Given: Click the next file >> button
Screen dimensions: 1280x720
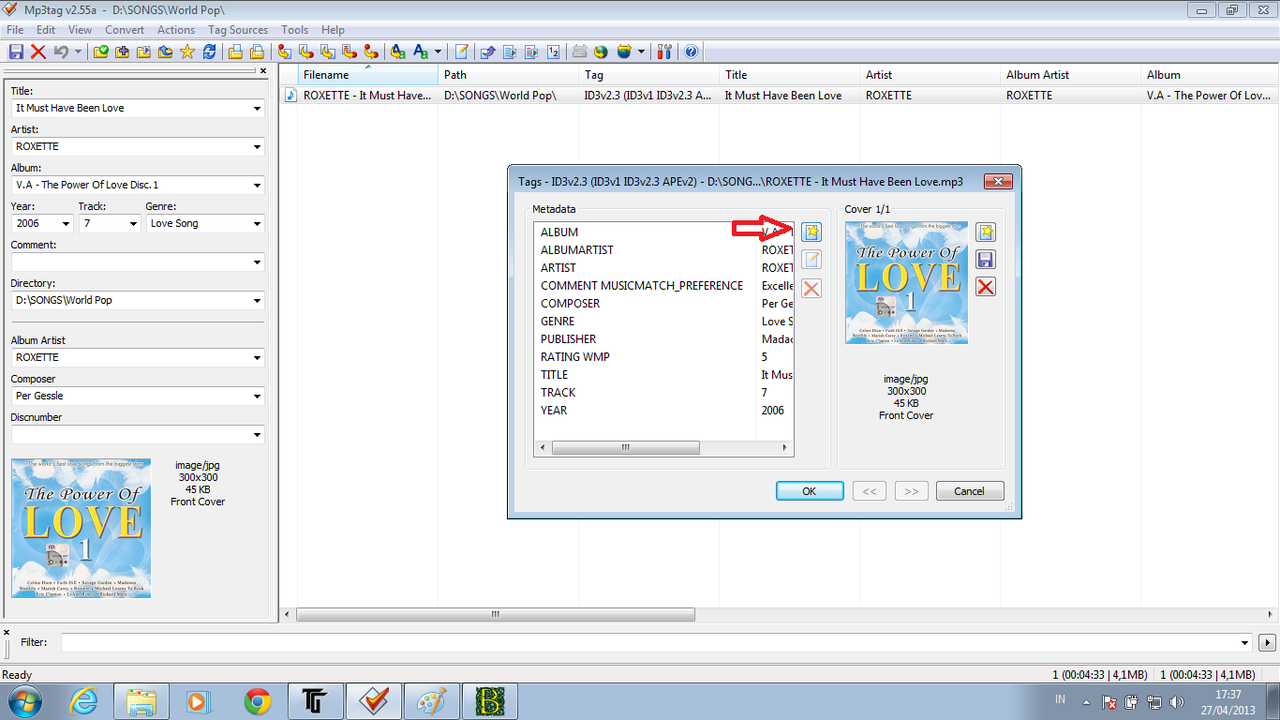Looking at the screenshot, I should pyautogui.click(x=910, y=491).
